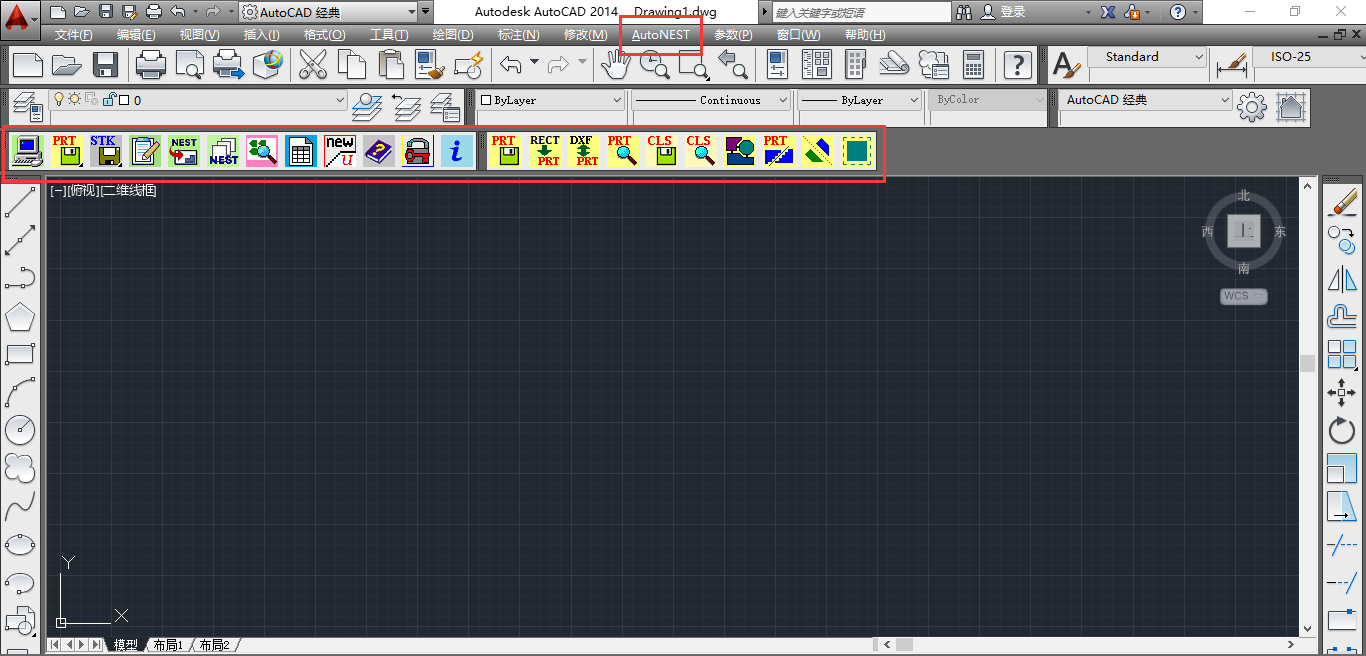1366x656 pixels.
Task: Click the stacked sheets NEST icon
Action: tap(223, 151)
